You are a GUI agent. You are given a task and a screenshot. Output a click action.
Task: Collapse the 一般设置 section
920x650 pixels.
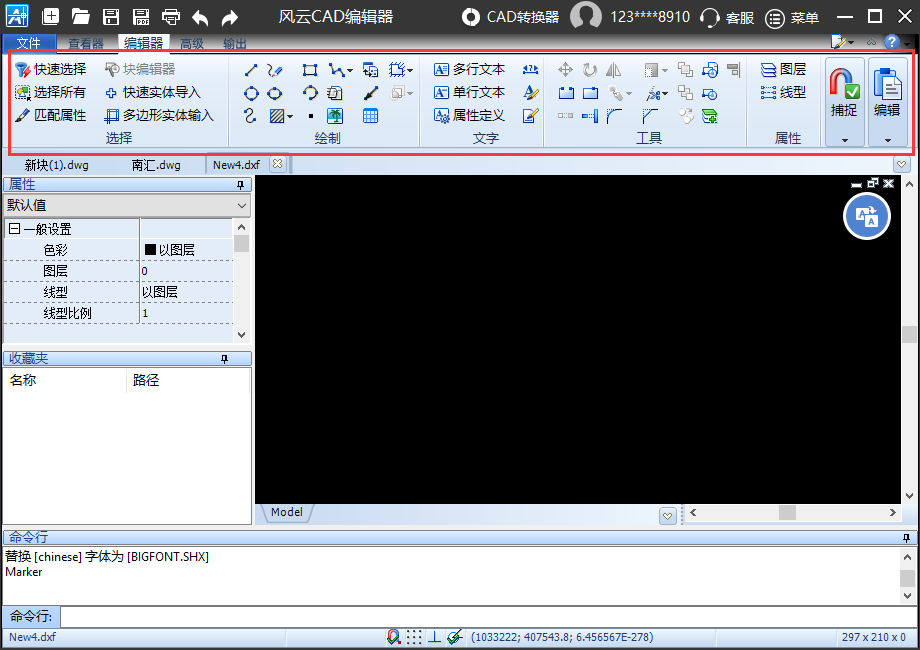(x=15, y=229)
